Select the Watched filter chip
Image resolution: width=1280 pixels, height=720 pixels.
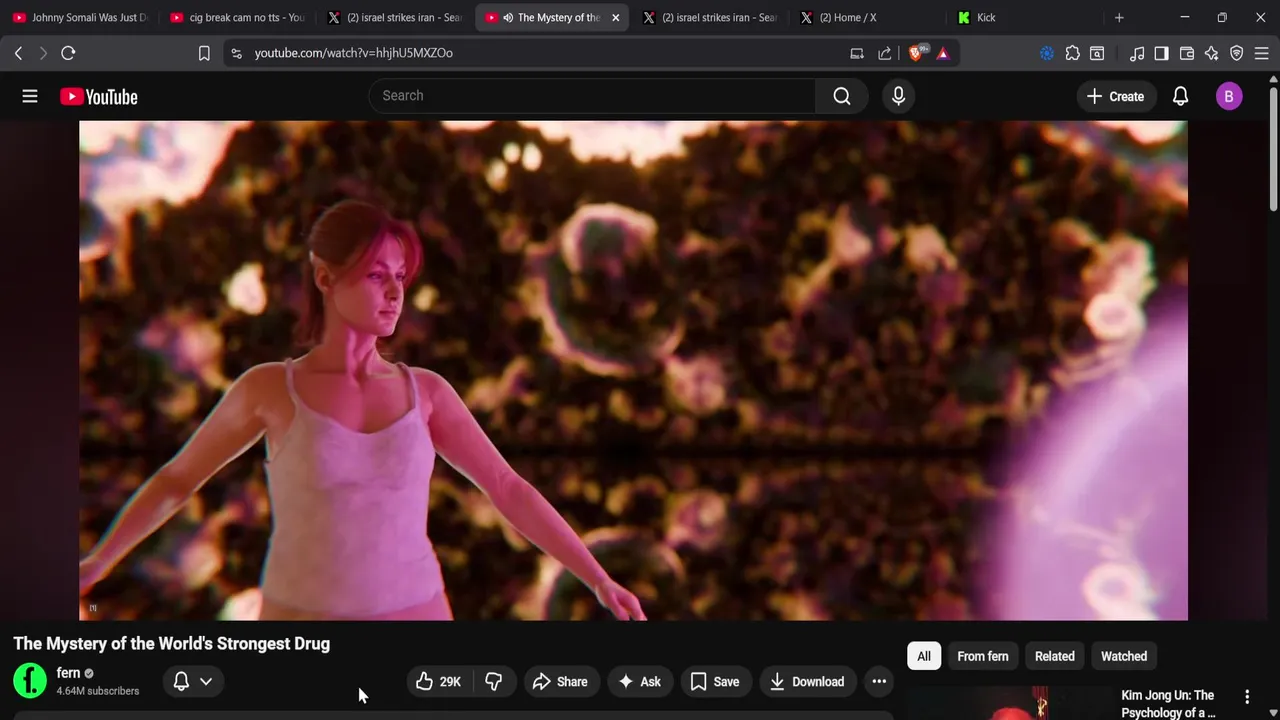[1124, 656]
